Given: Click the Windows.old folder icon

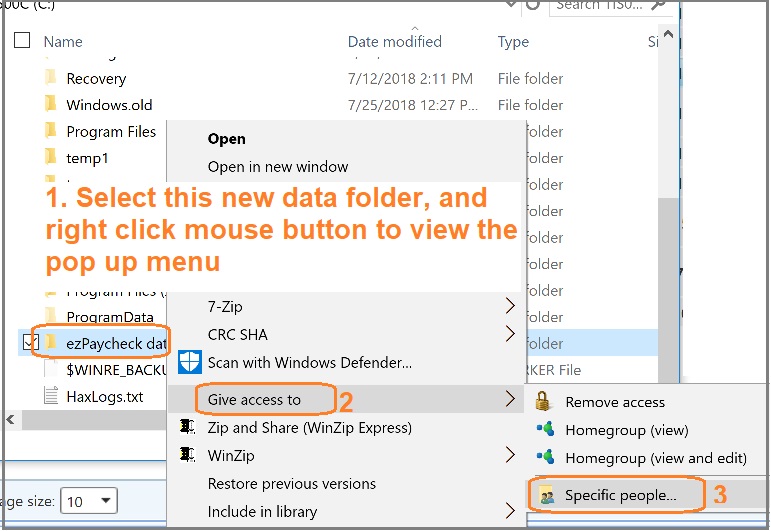Looking at the screenshot, I should [x=50, y=104].
